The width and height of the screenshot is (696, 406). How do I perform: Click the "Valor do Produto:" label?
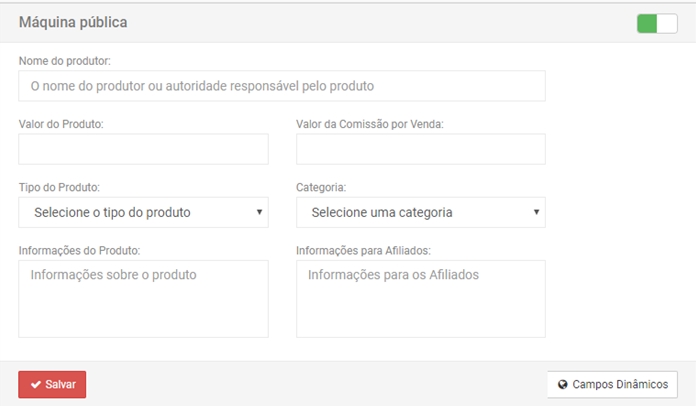[61, 124]
